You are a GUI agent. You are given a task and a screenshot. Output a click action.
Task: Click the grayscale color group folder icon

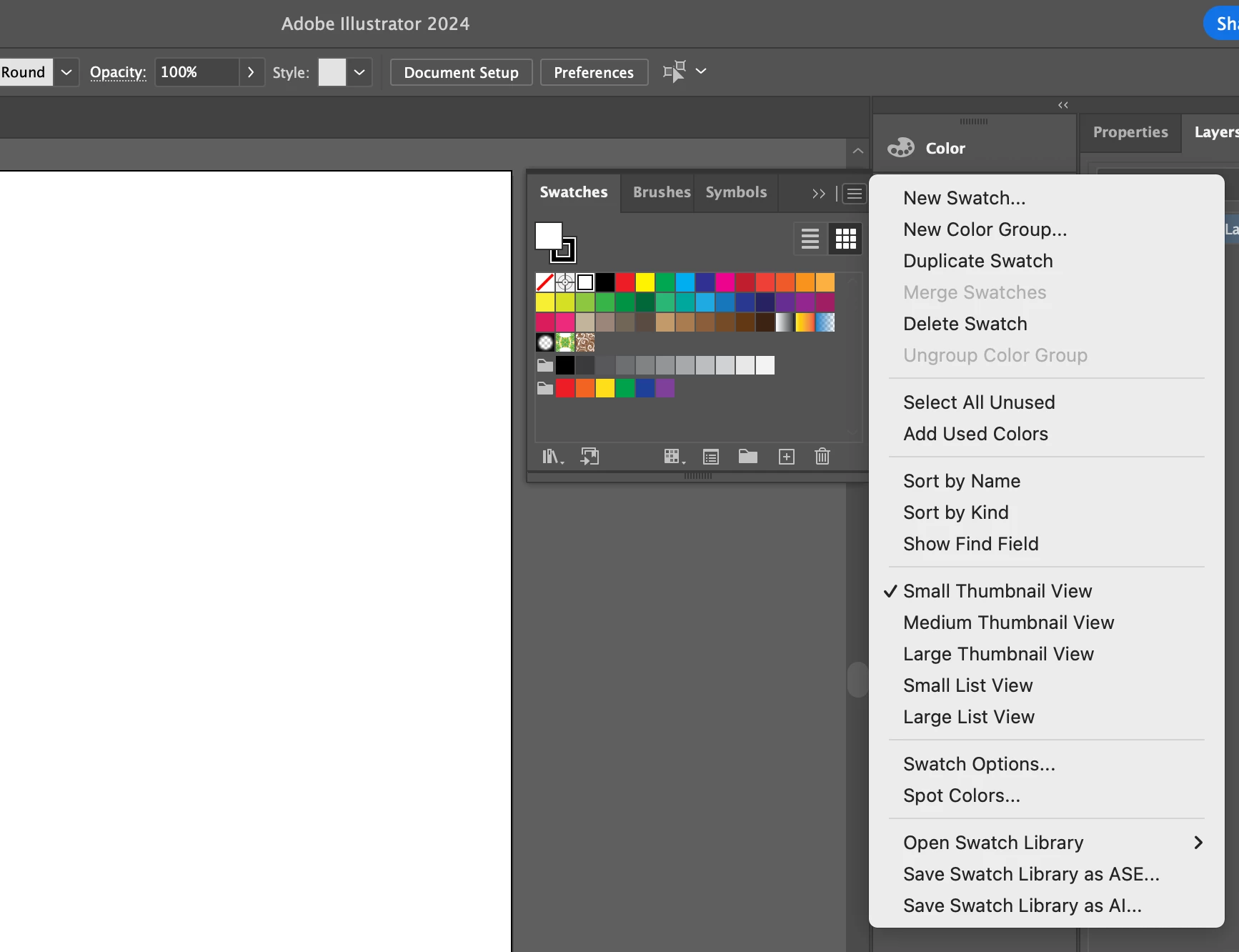click(545, 365)
